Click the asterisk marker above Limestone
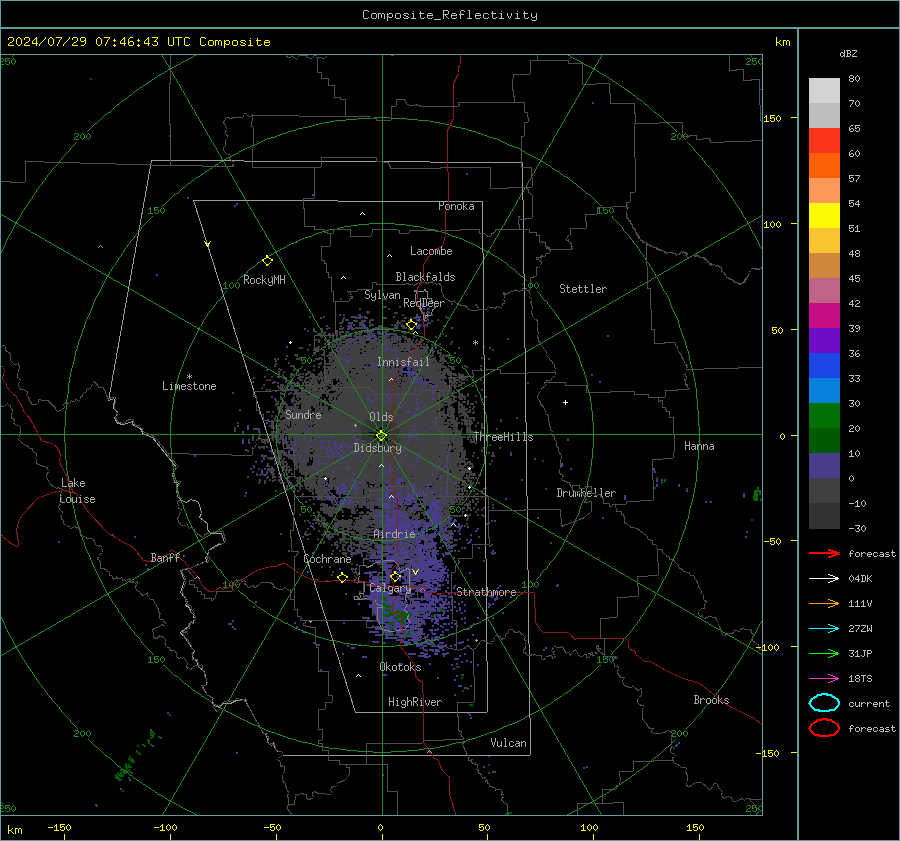900x841 pixels. click(x=189, y=377)
